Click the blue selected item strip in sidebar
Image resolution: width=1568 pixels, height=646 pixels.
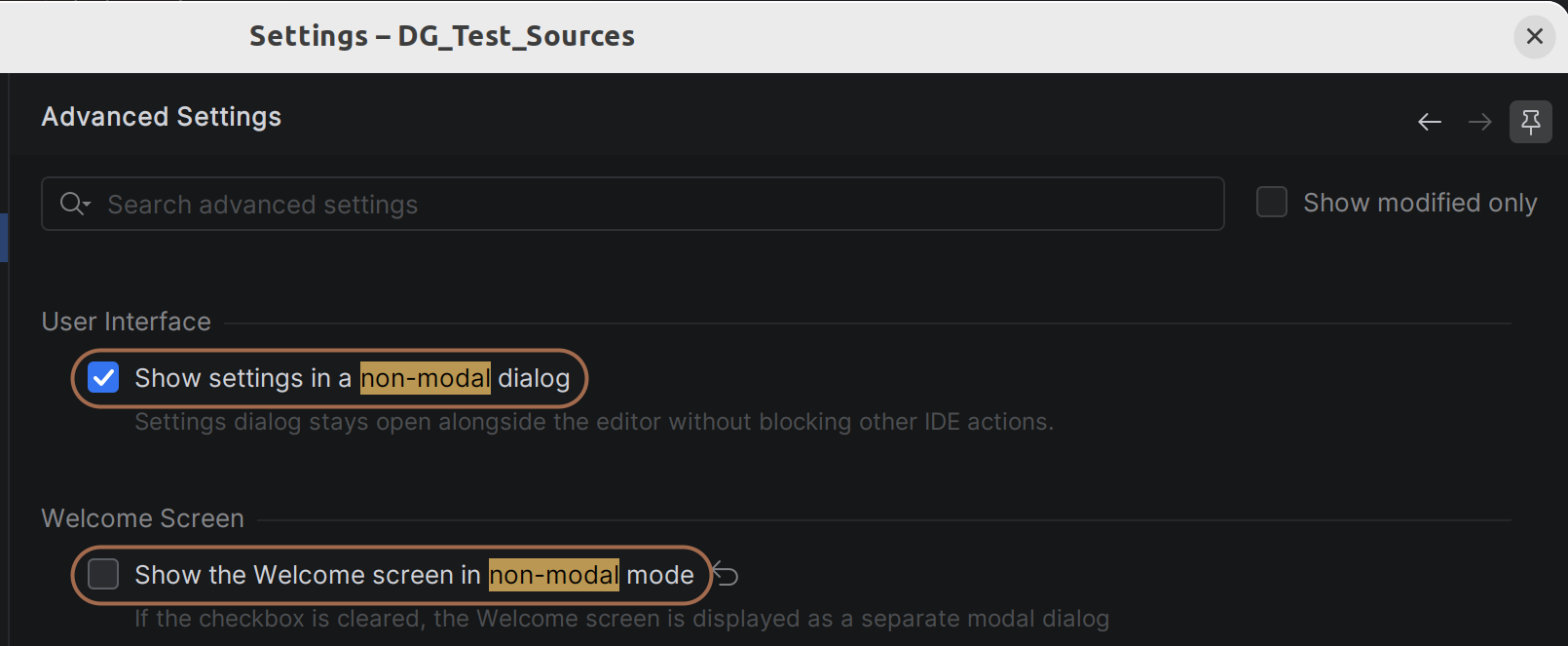click(x=4, y=238)
